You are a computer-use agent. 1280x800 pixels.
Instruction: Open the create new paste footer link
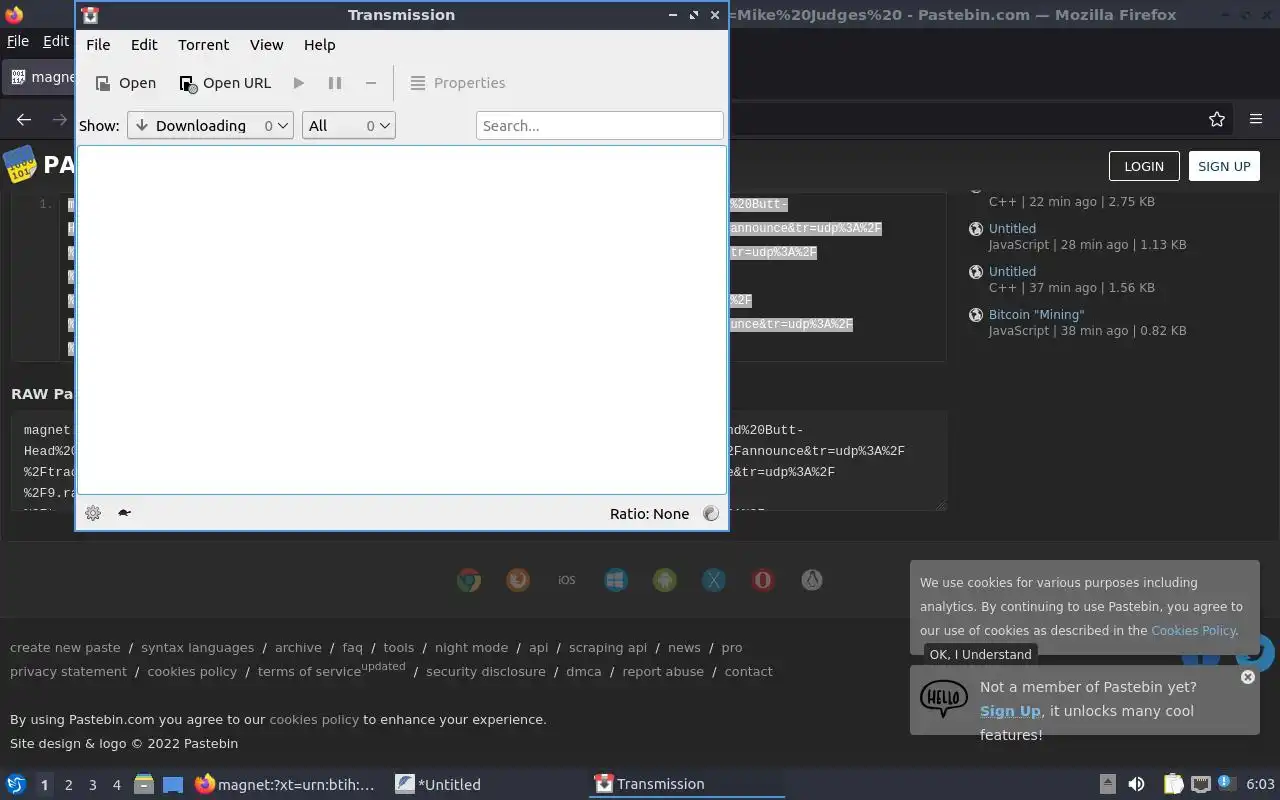(65, 647)
